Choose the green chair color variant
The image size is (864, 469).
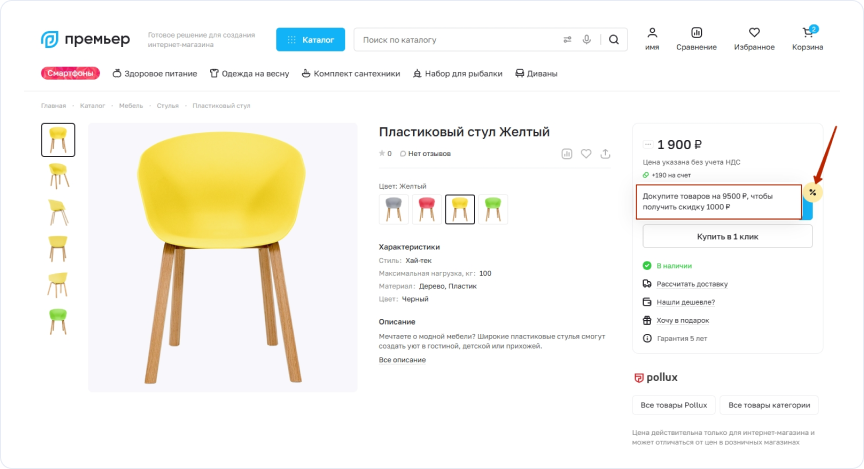492,209
